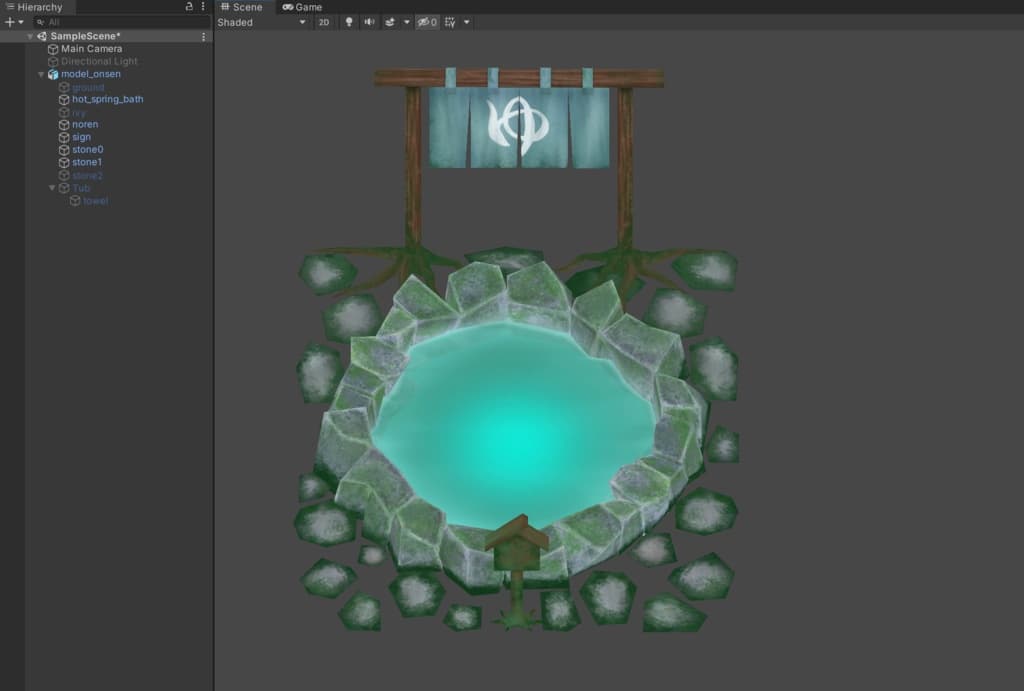Select Main Camera in the Hierarchy
Viewport: 1024px width, 691px height.
pos(91,49)
